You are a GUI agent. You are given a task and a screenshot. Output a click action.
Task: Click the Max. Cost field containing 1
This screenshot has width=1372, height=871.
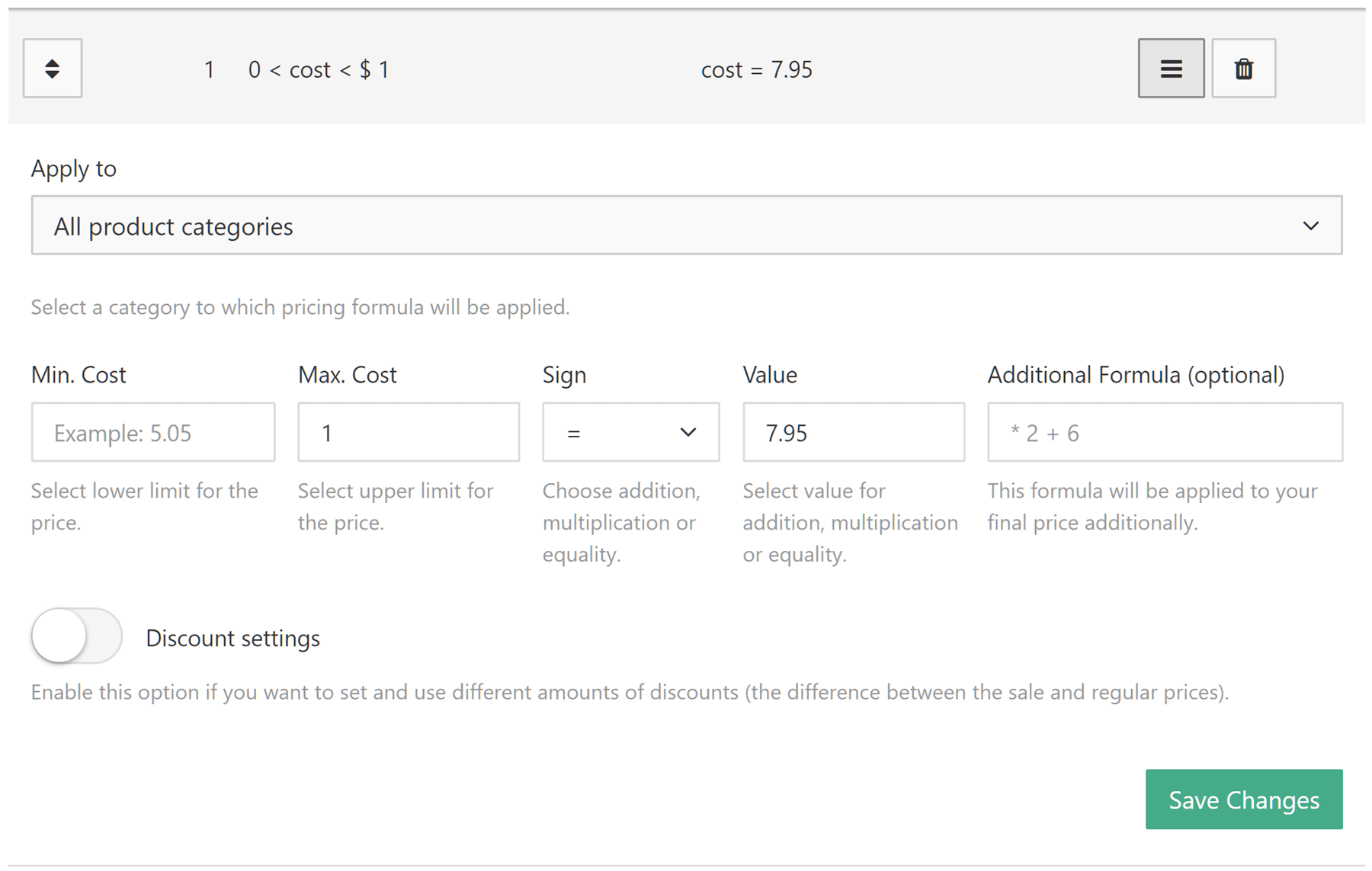(408, 433)
